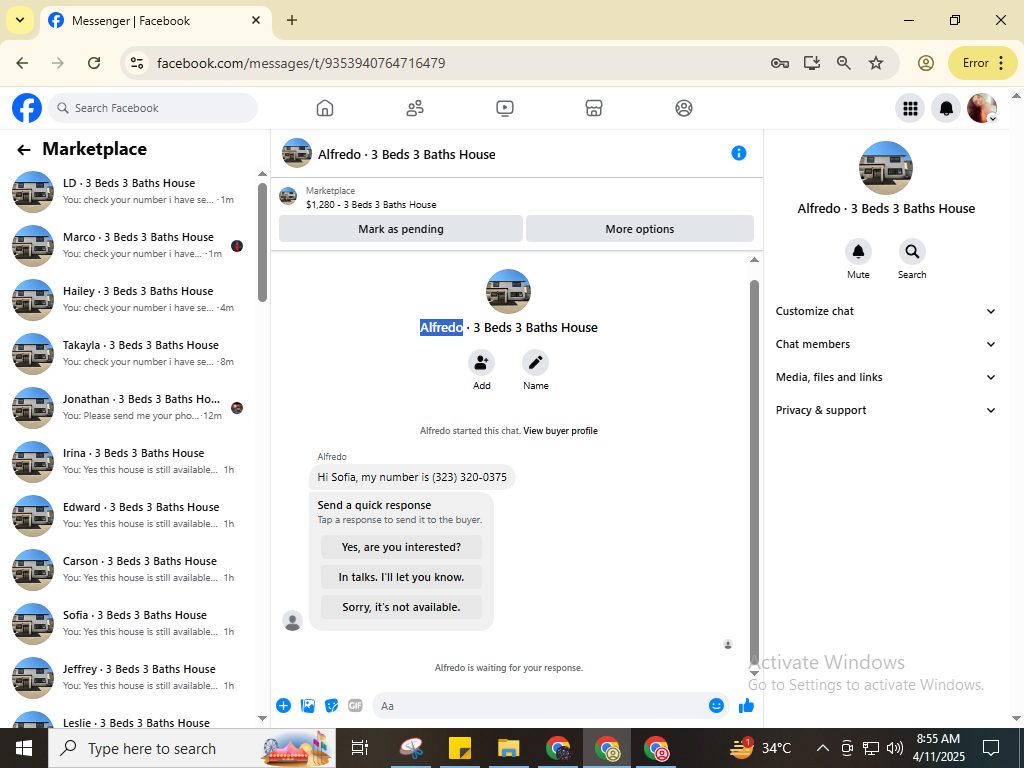Show hidden system tray icons
This screenshot has width=1024, height=768.
823,748
